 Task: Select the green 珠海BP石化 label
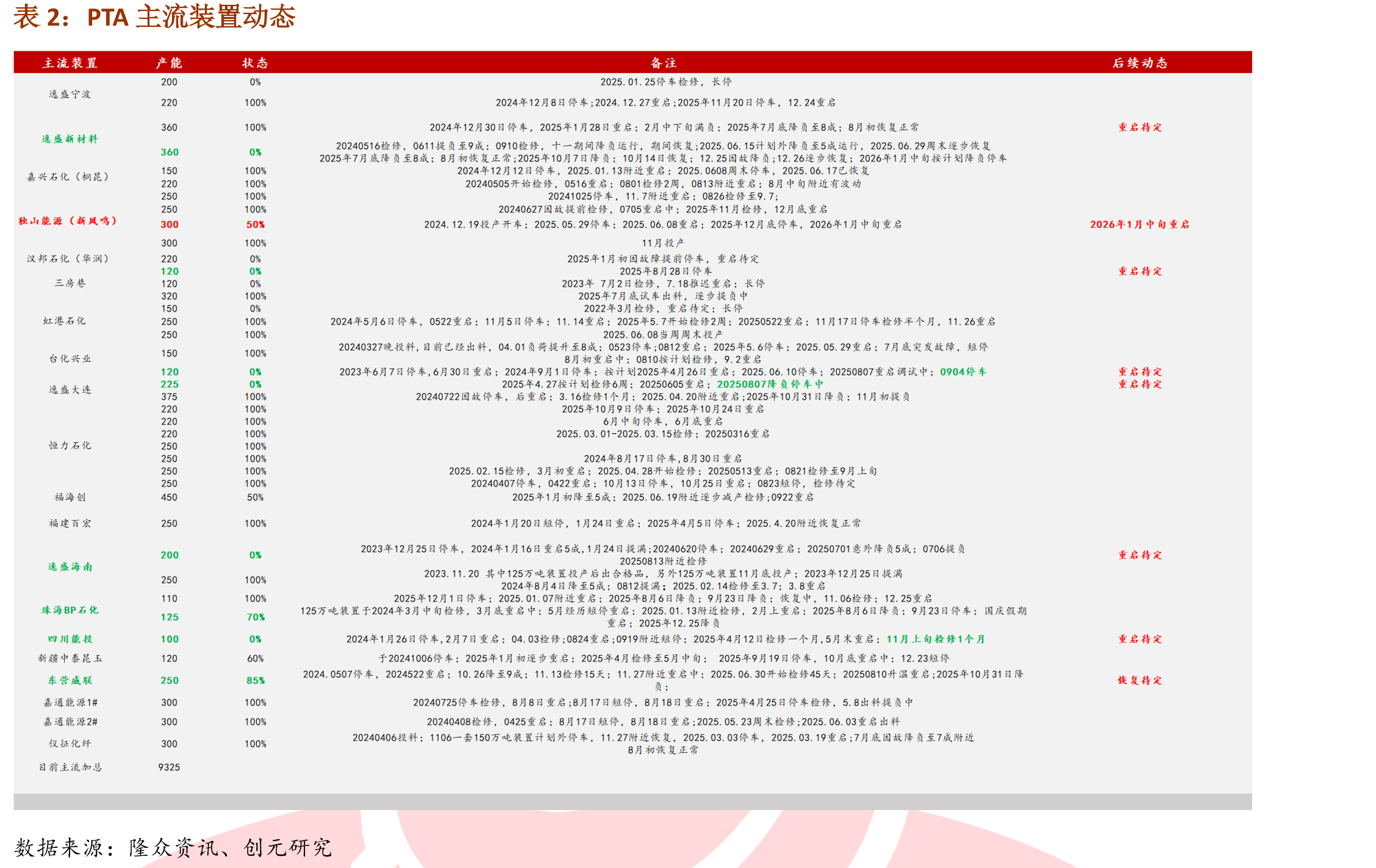point(70,610)
